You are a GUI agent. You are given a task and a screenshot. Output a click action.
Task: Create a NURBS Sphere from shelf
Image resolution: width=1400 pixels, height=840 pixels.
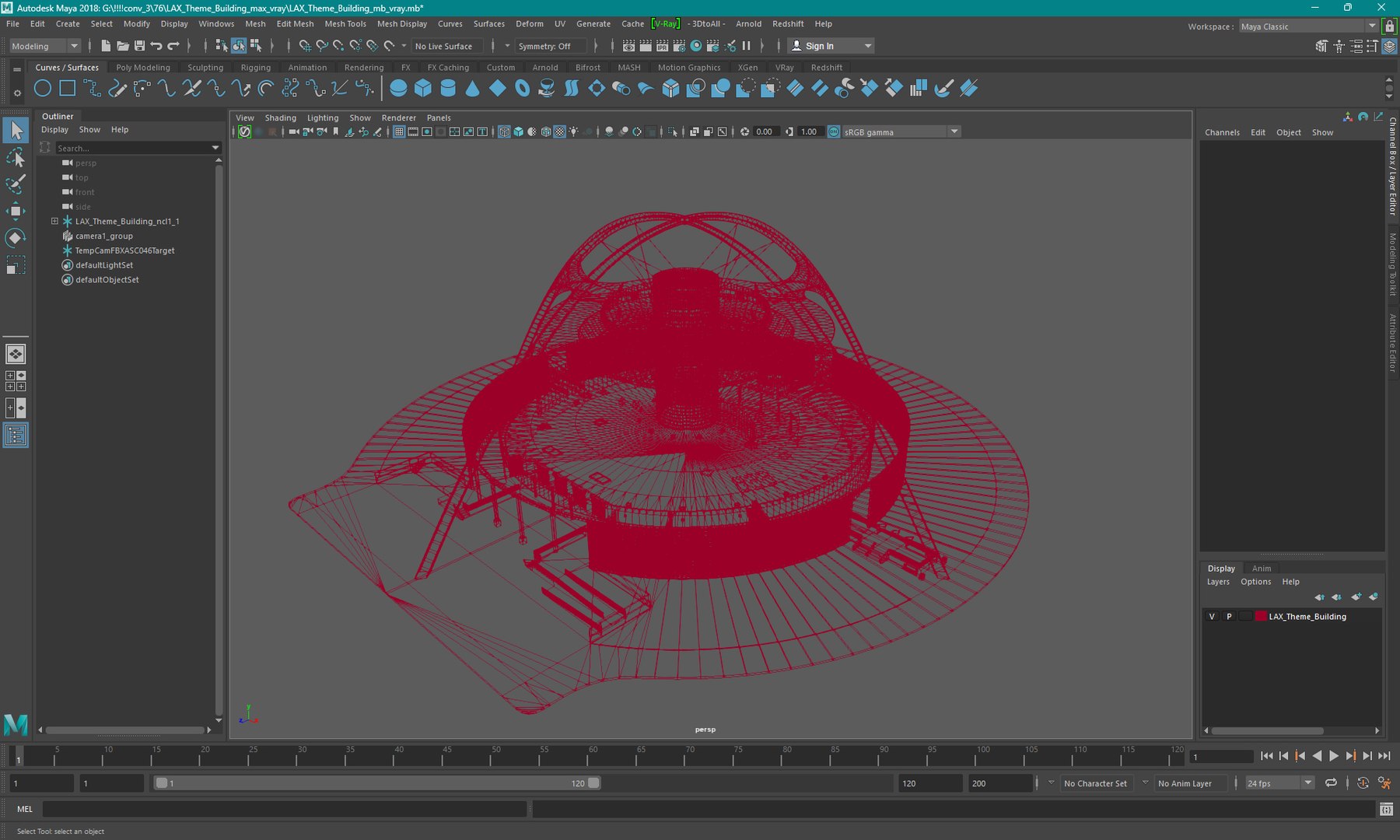[398, 89]
